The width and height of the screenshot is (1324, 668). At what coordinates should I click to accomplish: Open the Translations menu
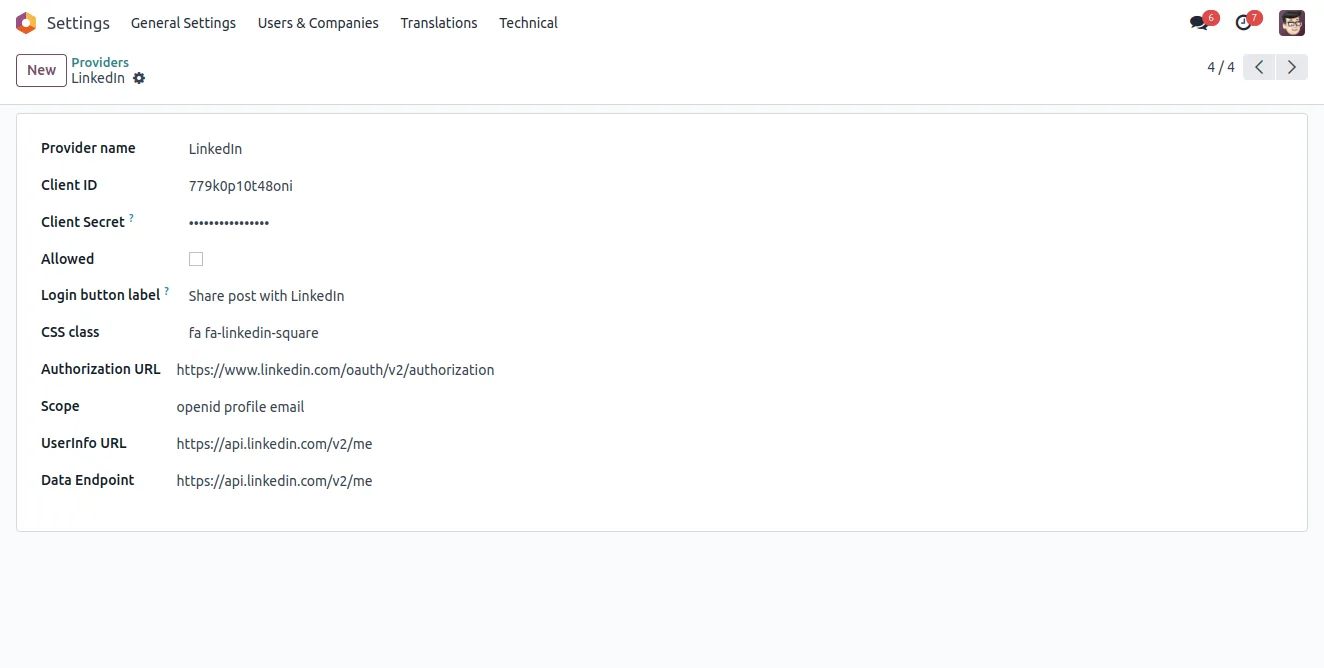click(439, 23)
